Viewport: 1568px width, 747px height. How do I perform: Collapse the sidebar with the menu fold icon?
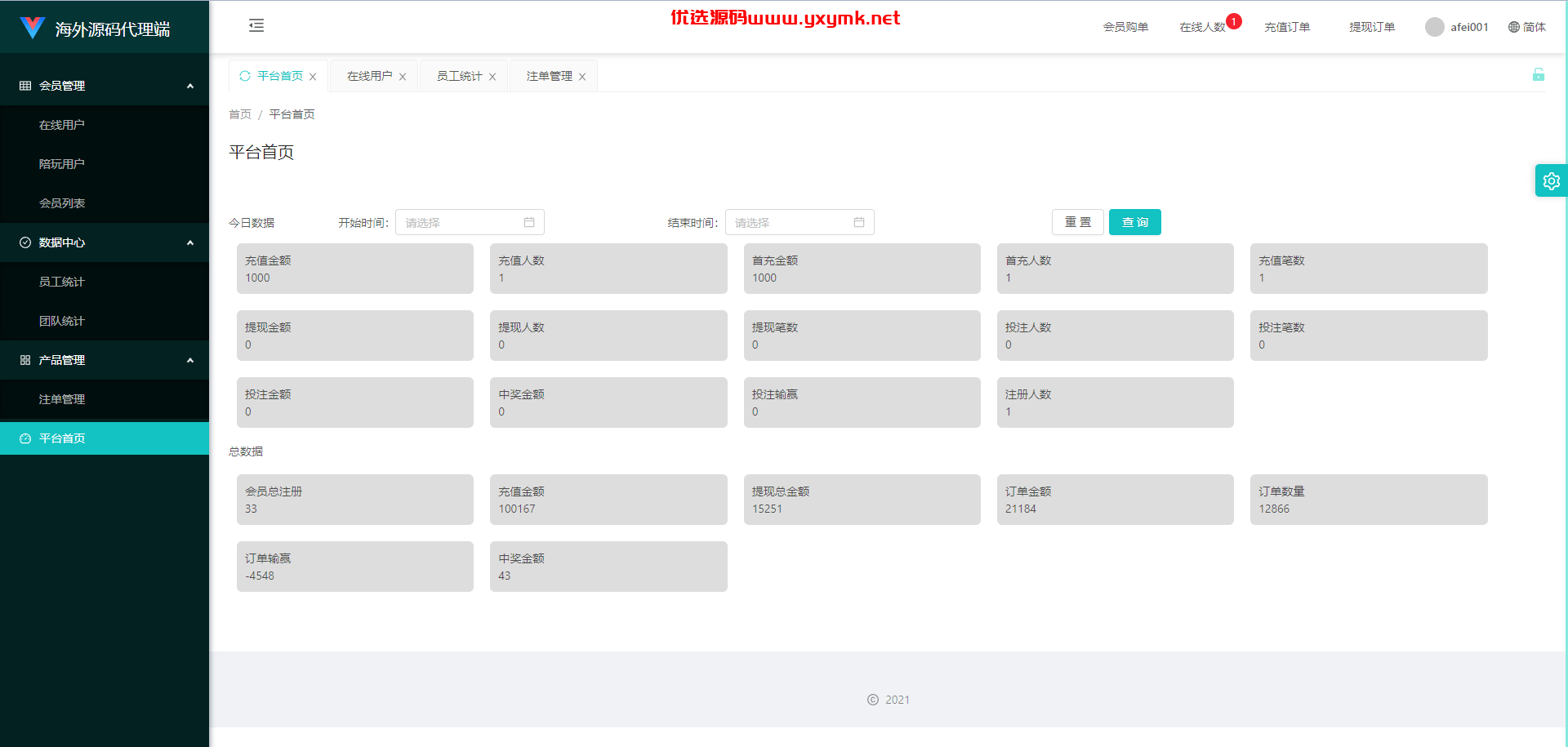[256, 25]
